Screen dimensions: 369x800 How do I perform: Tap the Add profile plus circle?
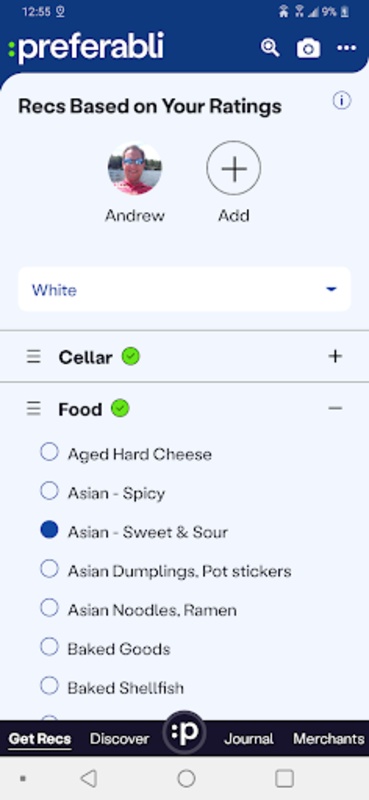234,168
